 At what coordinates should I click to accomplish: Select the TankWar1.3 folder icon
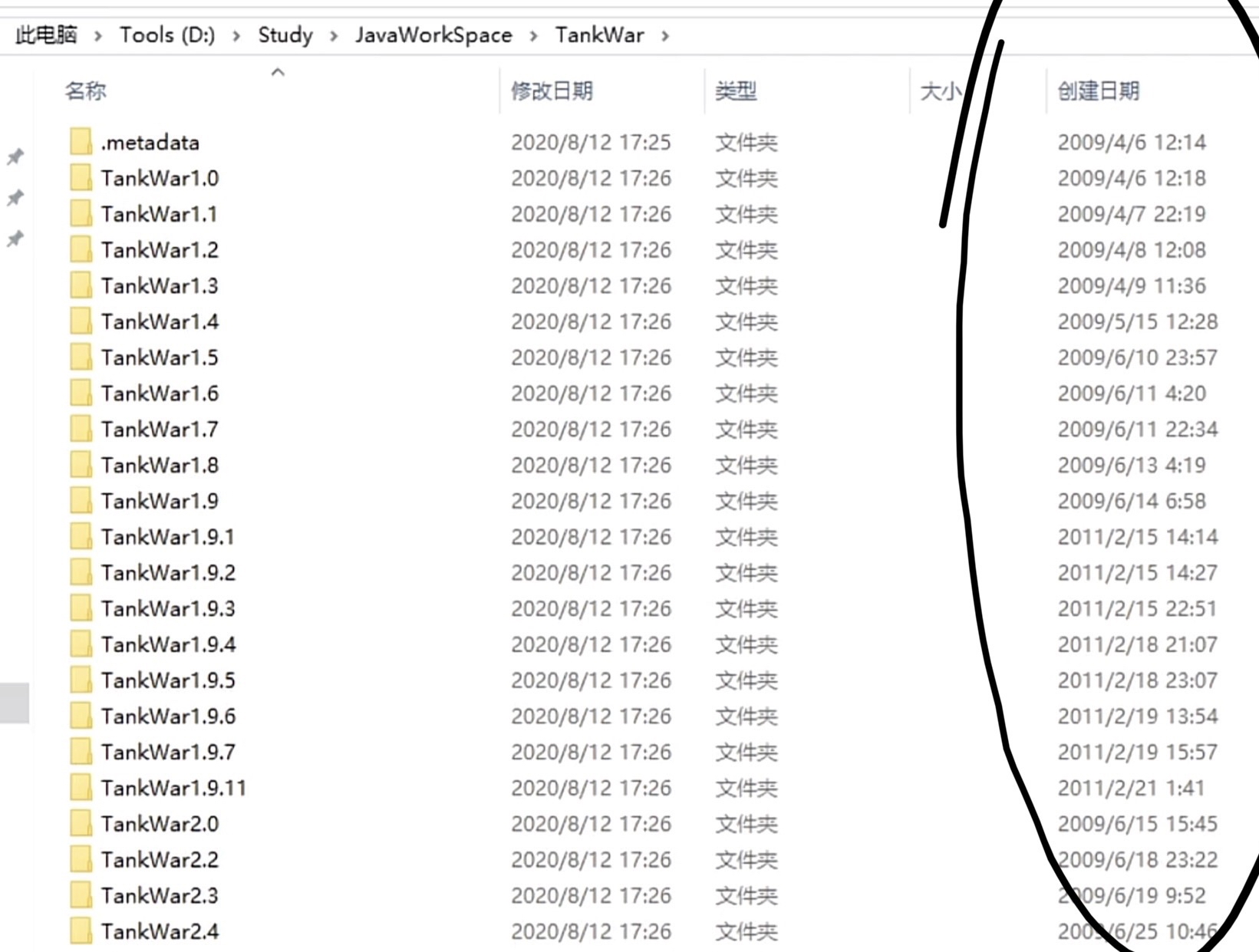coord(81,285)
